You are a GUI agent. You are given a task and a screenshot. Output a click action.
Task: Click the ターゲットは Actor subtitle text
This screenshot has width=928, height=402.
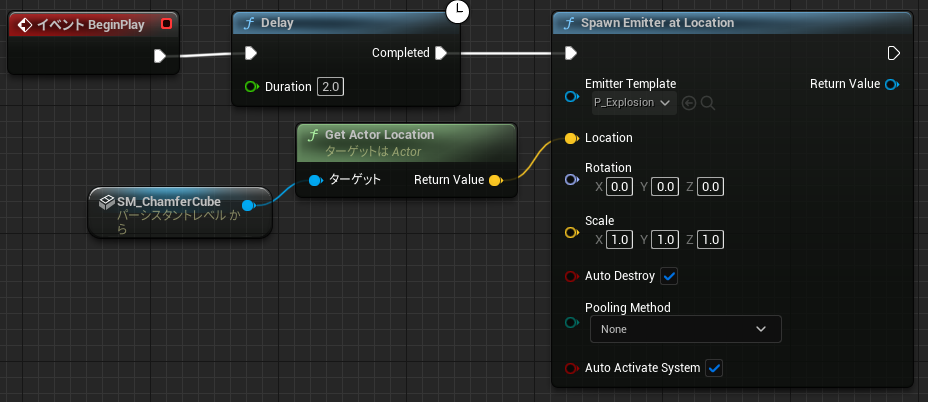coord(373,152)
